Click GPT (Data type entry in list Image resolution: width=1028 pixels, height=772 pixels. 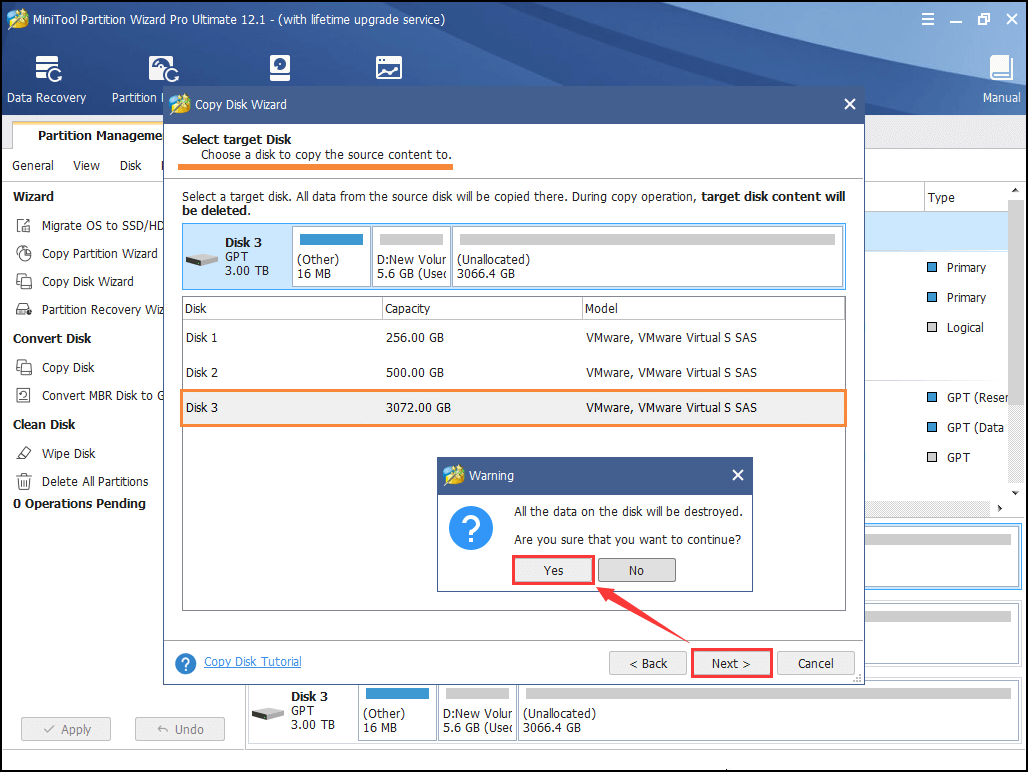975,427
